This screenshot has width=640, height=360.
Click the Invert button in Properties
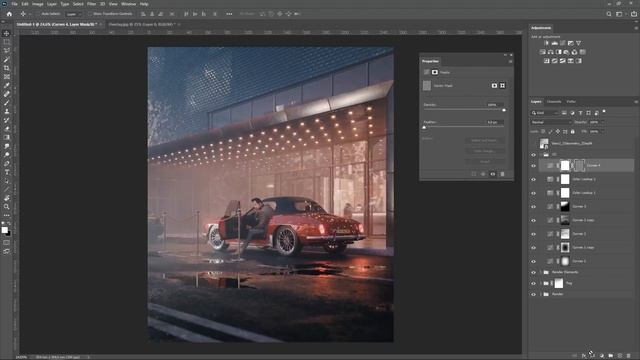(x=484, y=162)
